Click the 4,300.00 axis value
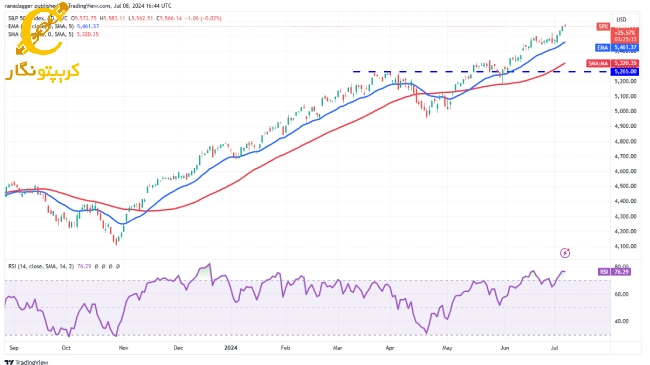 click(626, 217)
